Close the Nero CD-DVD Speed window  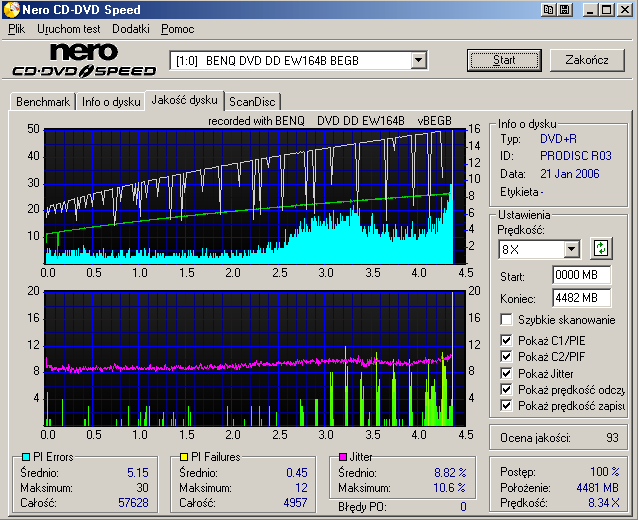click(625, 10)
